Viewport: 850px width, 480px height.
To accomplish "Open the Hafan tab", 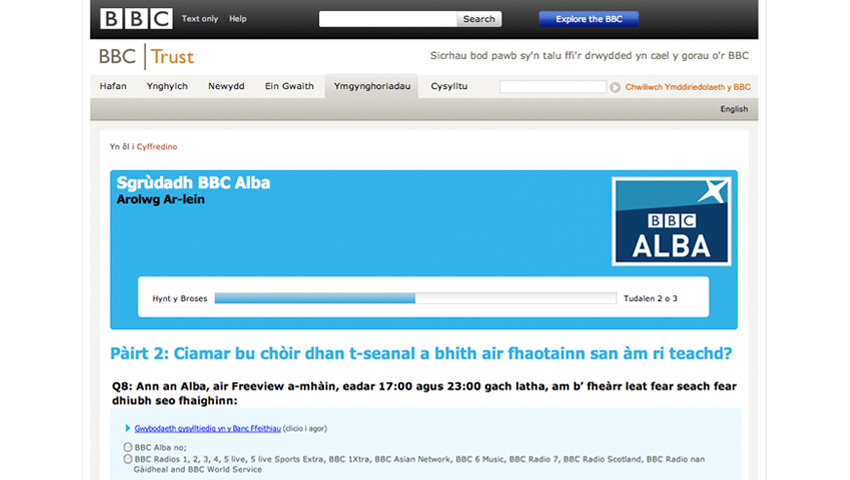I will [113, 87].
